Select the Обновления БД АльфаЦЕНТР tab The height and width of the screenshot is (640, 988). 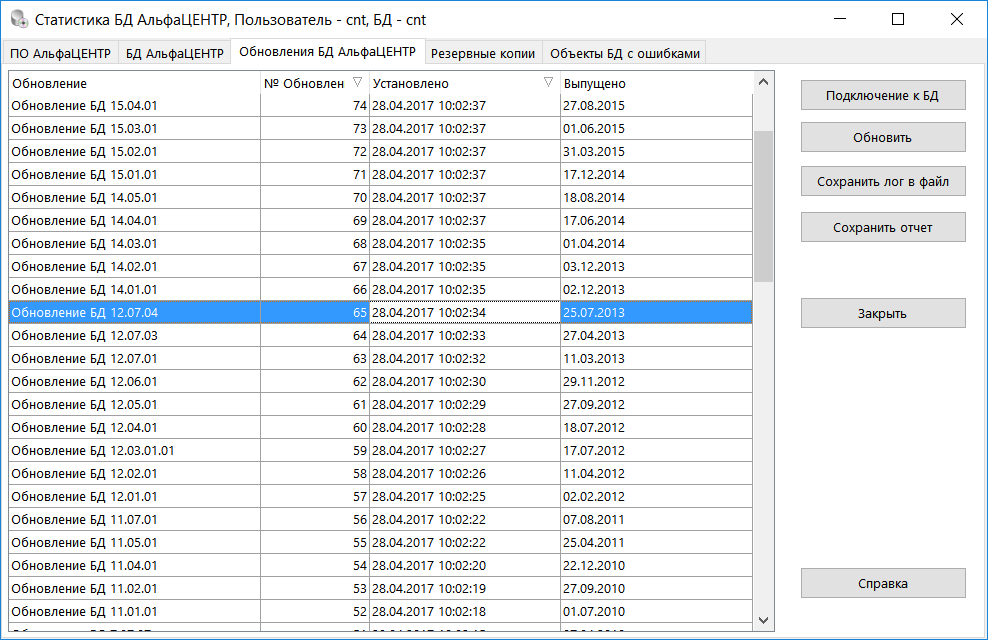[328, 52]
